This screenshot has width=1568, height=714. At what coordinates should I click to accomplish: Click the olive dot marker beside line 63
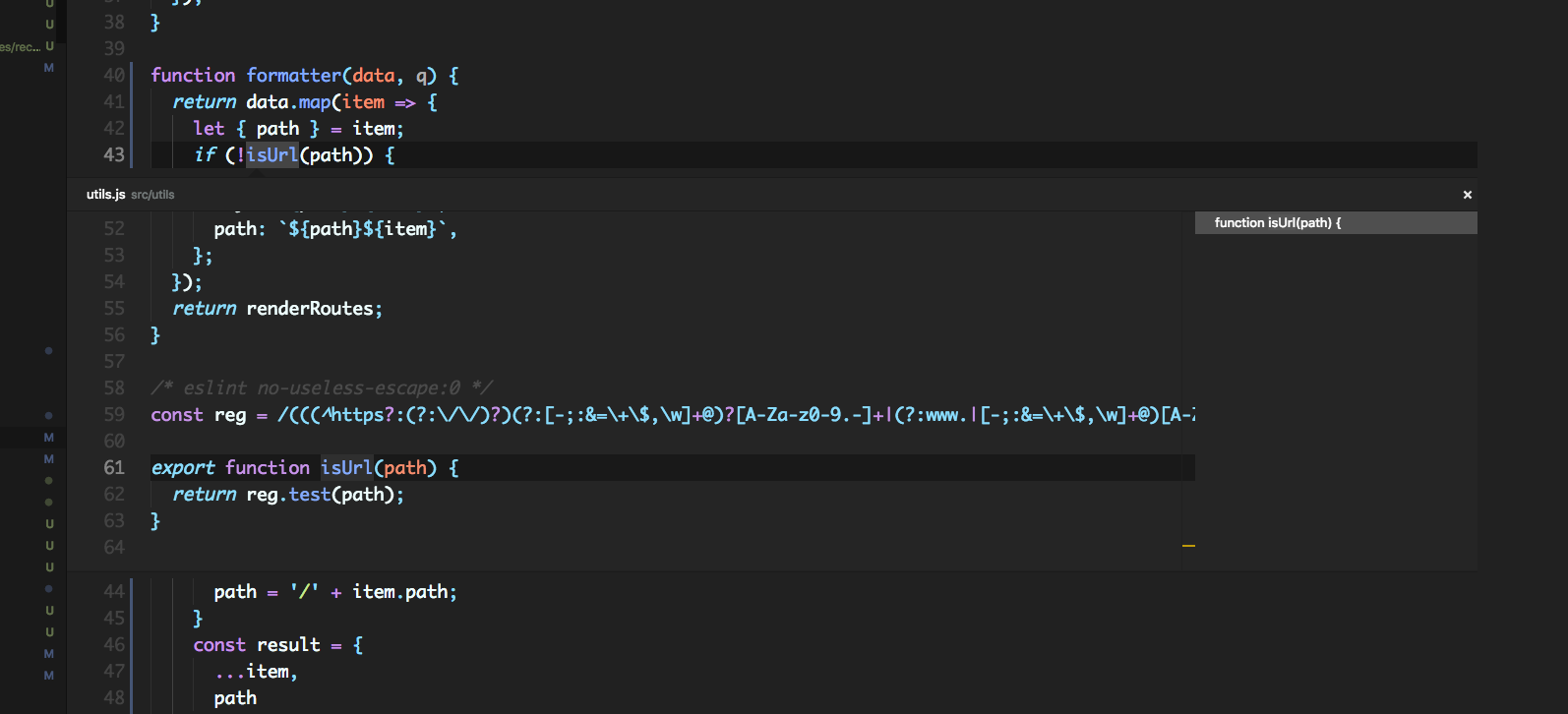pos(48,502)
